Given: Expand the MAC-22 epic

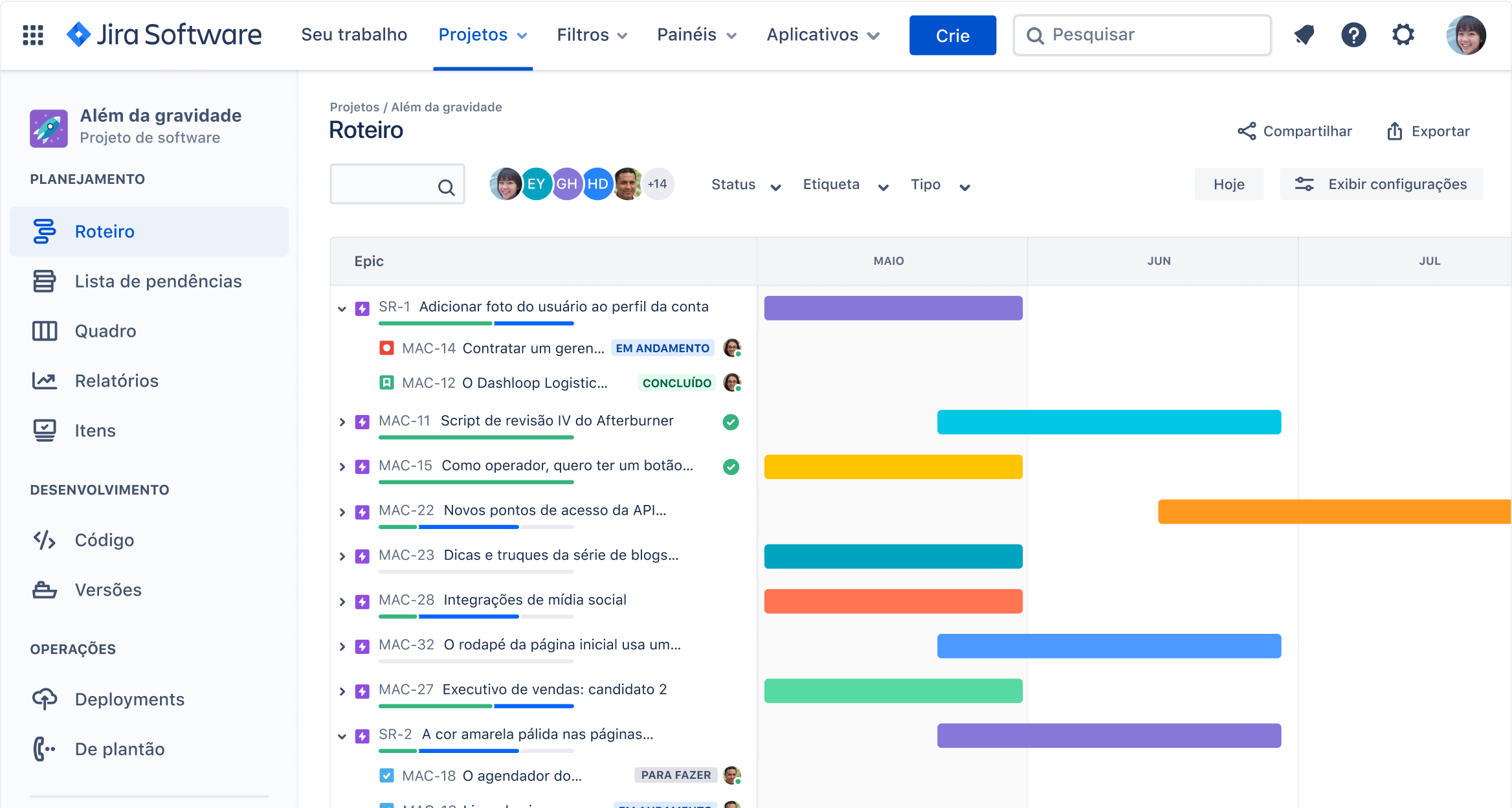Looking at the screenshot, I should tap(342, 511).
